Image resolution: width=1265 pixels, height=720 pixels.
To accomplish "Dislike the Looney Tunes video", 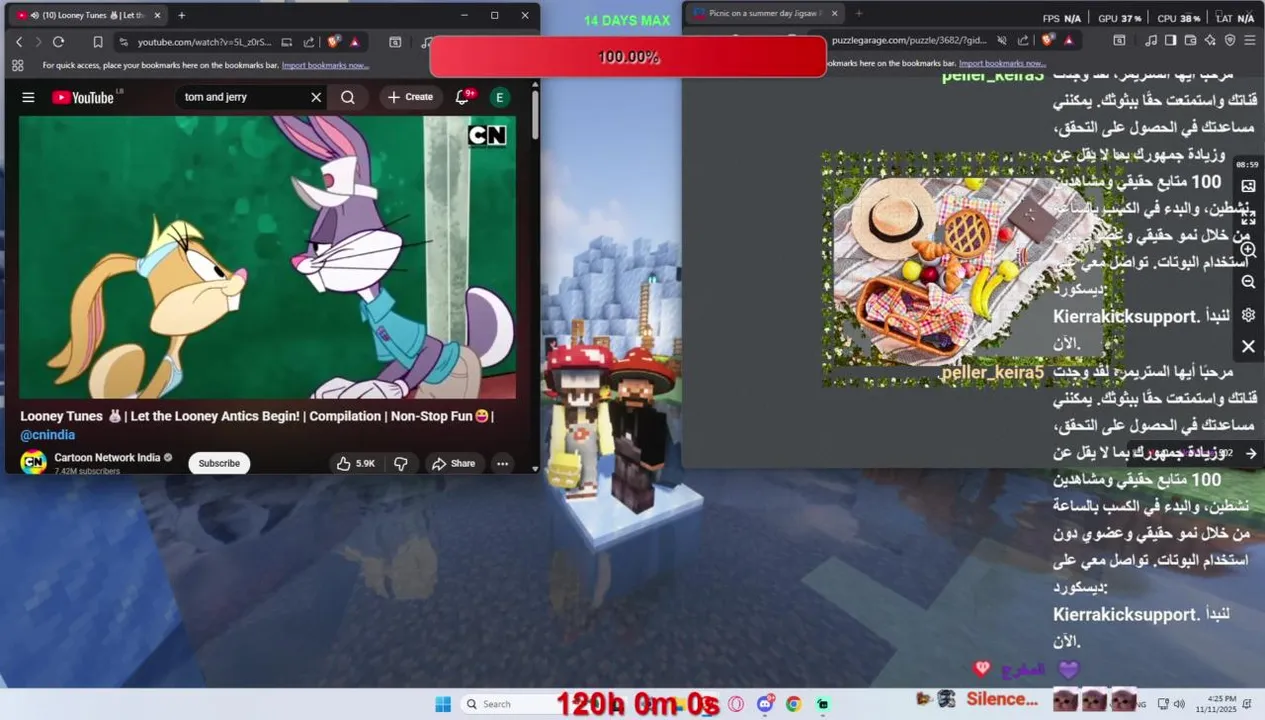I will pyautogui.click(x=401, y=463).
